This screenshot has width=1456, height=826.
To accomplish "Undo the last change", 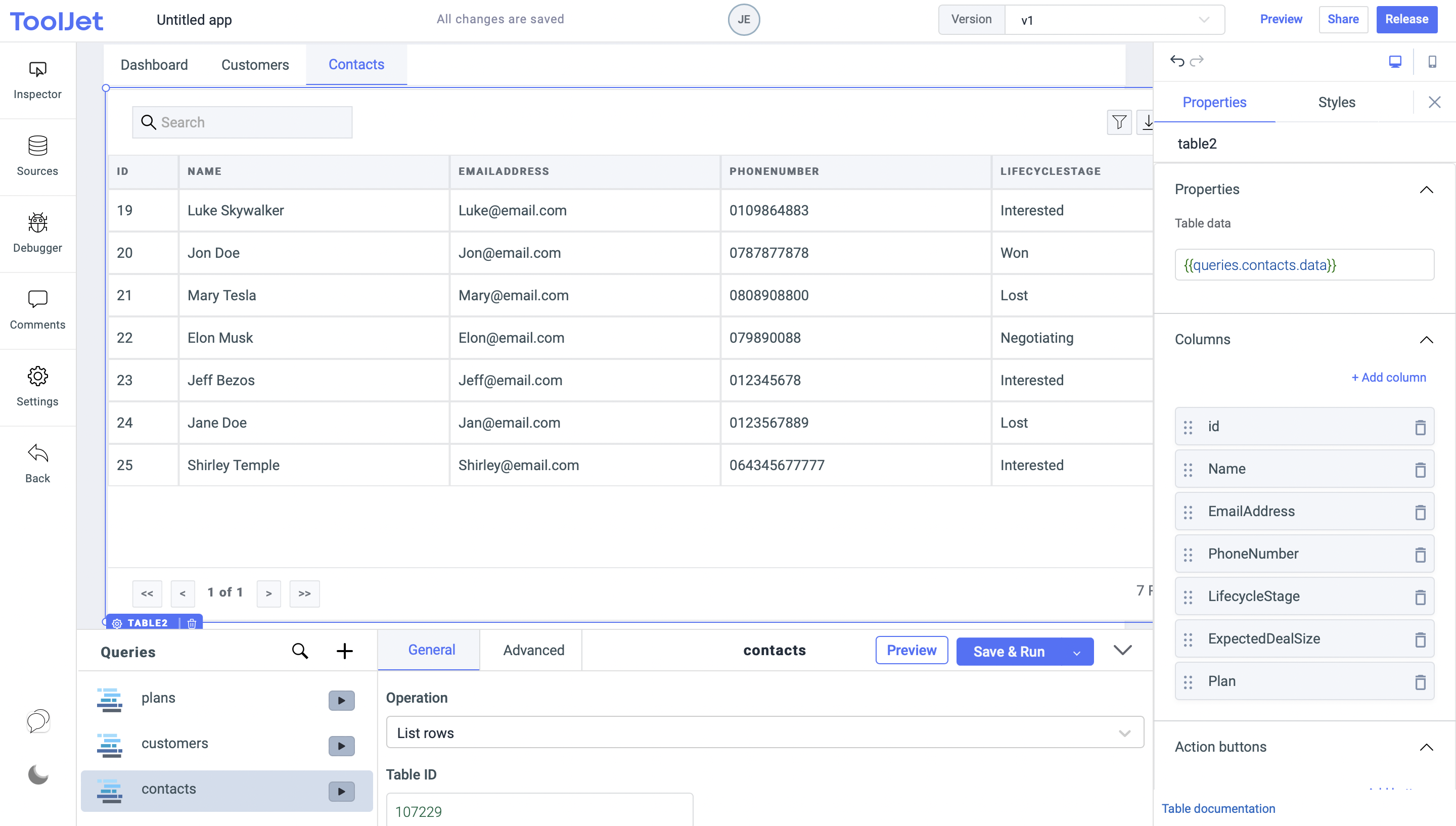I will (1177, 61).
